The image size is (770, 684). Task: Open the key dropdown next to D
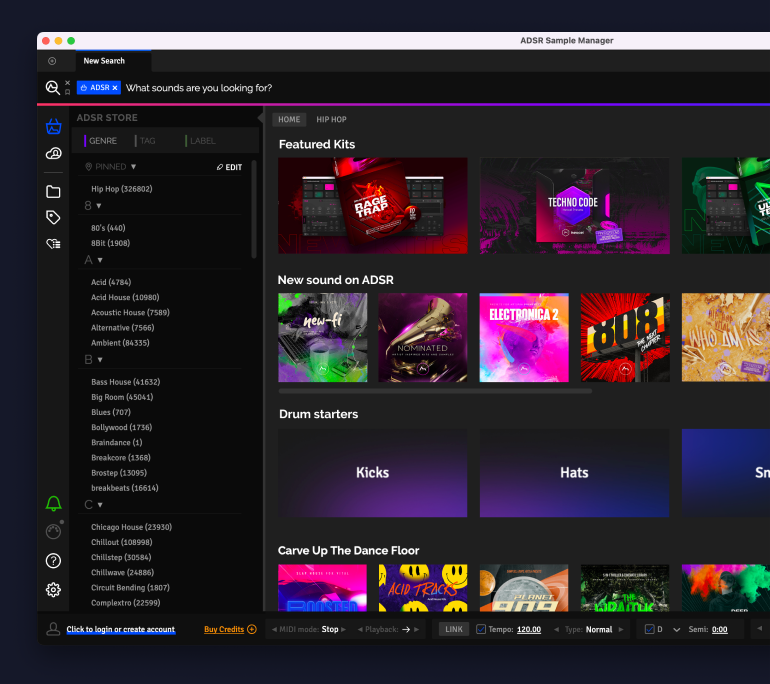coord(676,629)
